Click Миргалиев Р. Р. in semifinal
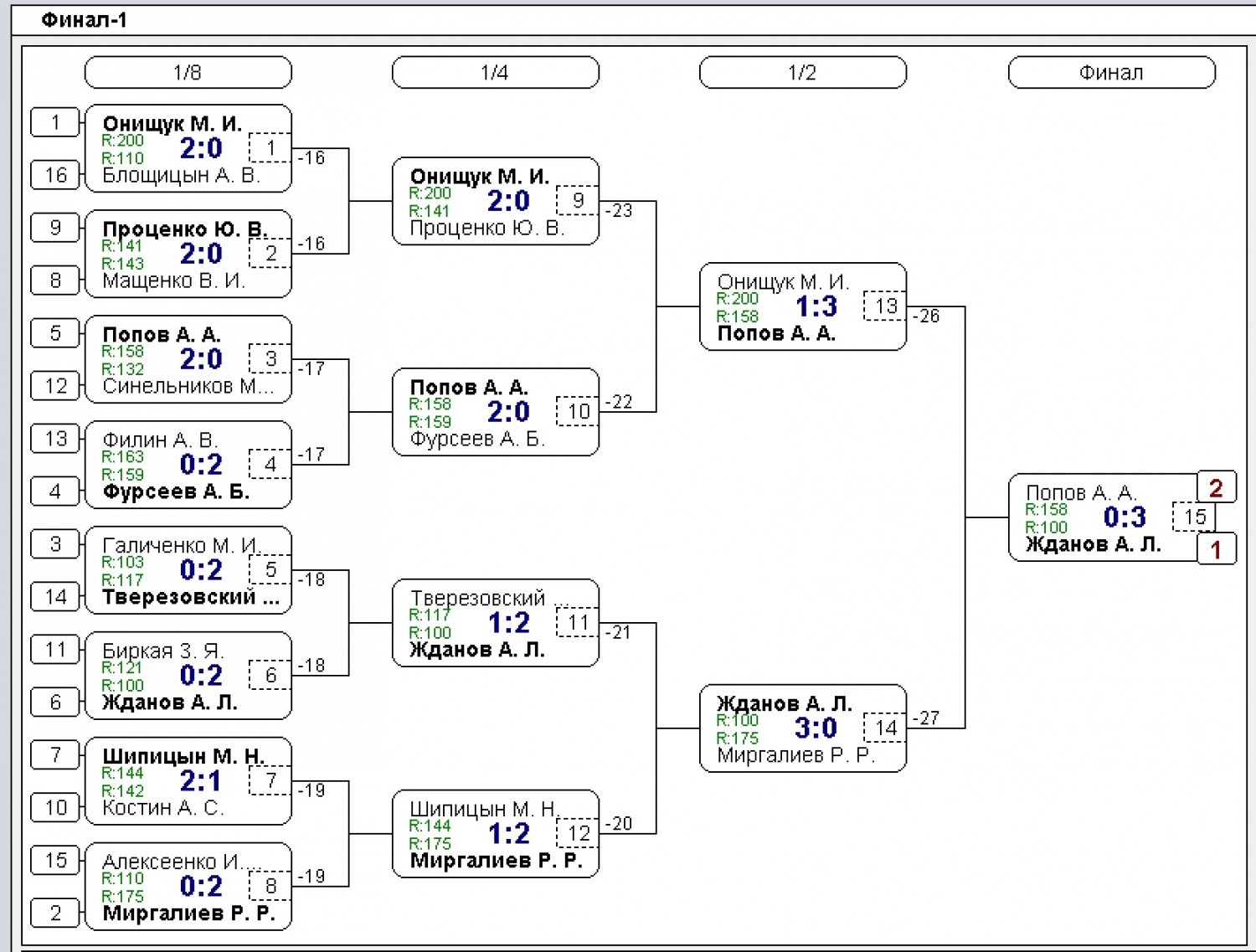The image size is (1256, 952). tap(795, 755)
